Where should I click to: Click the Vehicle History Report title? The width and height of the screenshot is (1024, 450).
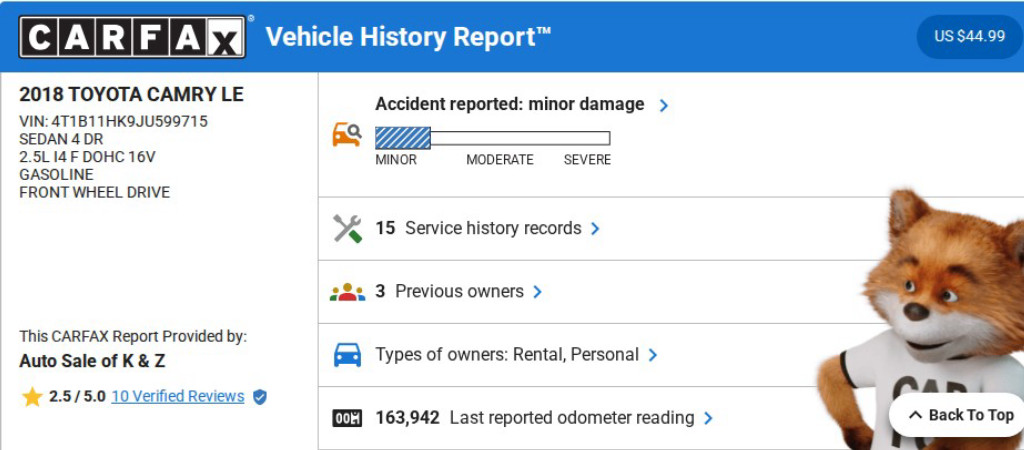(408, 37)
